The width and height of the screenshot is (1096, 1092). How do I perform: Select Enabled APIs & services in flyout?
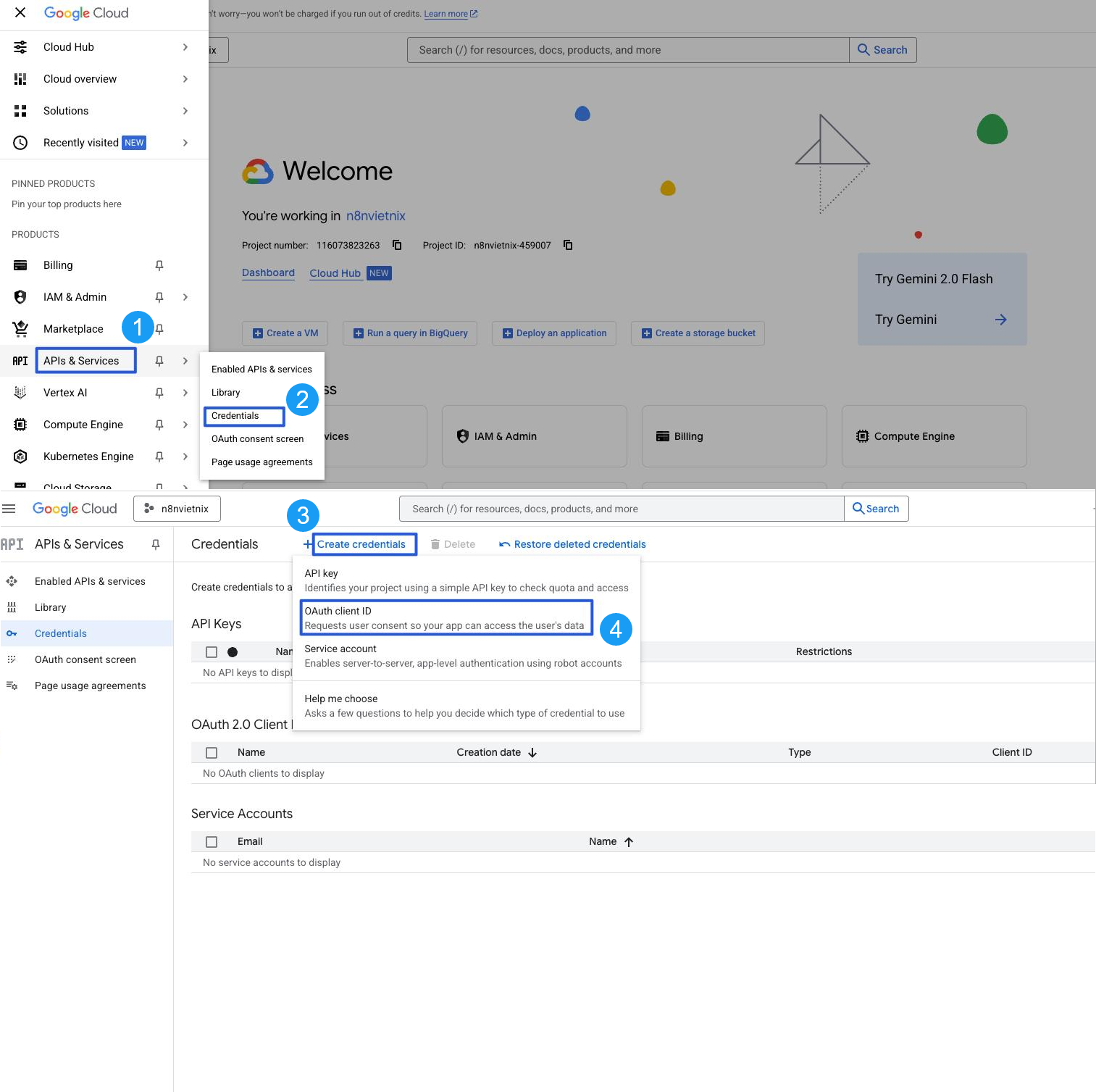coord(262,370)
